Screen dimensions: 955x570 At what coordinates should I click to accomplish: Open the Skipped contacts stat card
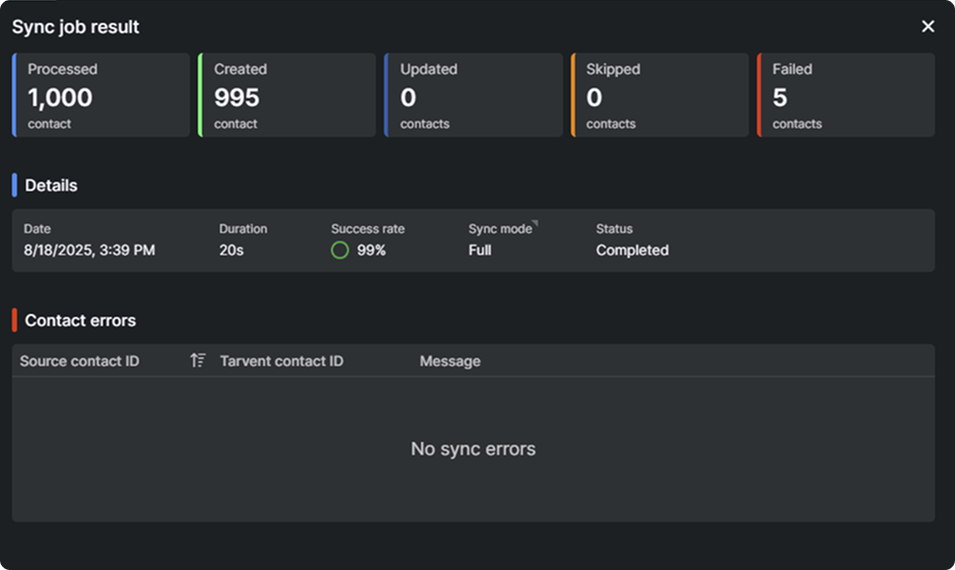pos(660,95)
